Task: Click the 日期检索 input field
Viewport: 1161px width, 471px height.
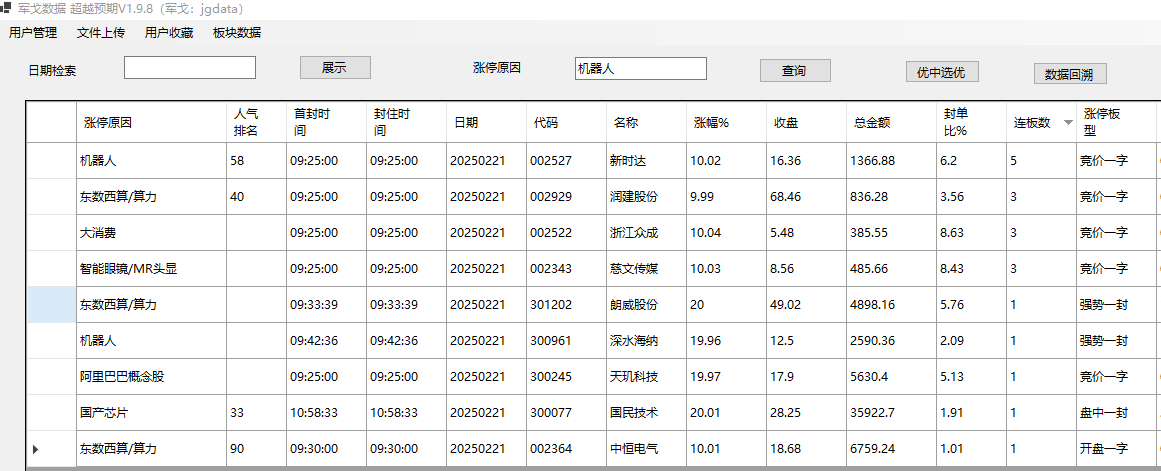Action: [x=190, y=67]
